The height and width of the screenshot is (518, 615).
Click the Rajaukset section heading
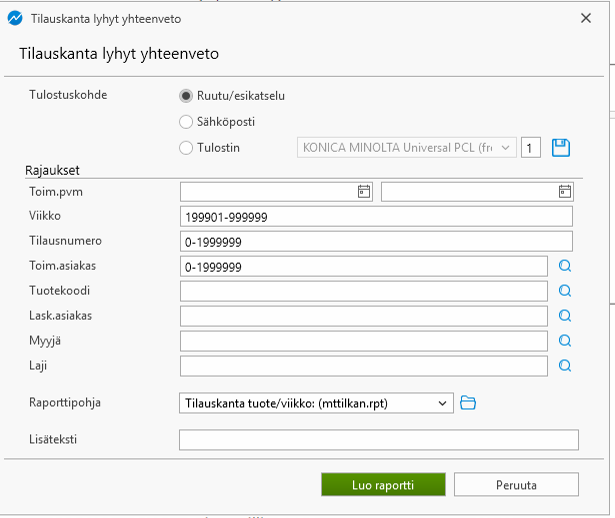click(52, 170)
